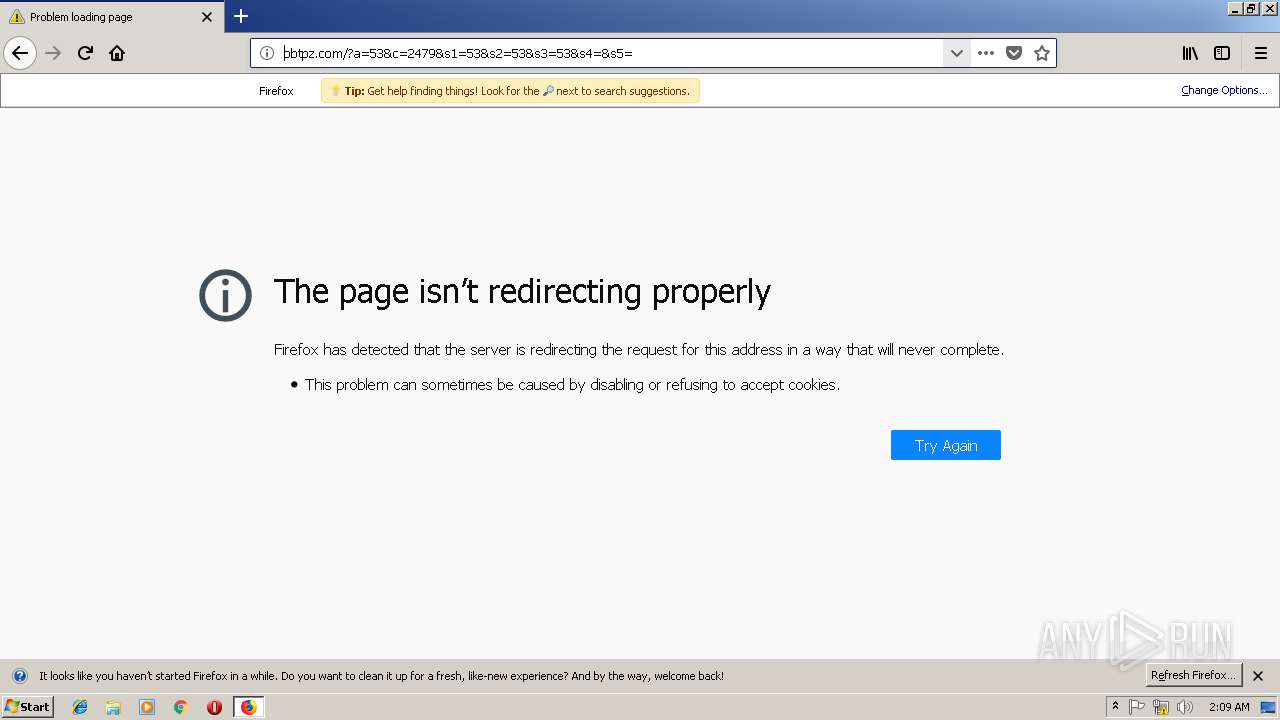1280x720 pixels.
Task: Click the taskbar clock showing 2:09 AM
Action: coord(1229,707)
